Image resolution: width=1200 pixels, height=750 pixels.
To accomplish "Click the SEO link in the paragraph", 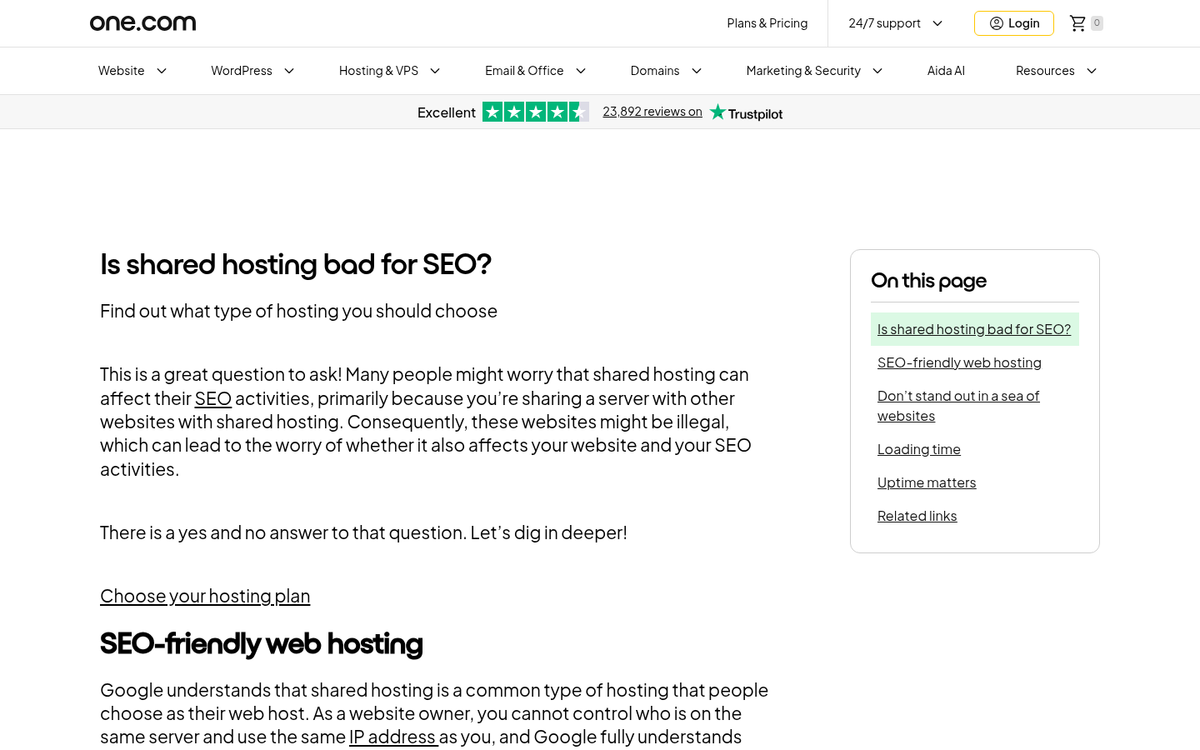I will 213,398.
